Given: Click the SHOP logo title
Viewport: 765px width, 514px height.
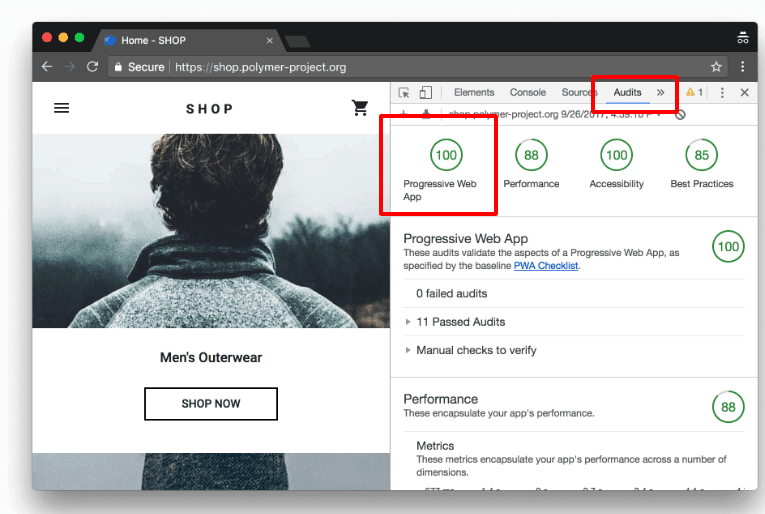Looking at the screenshot, I should (x=210, y=109).
